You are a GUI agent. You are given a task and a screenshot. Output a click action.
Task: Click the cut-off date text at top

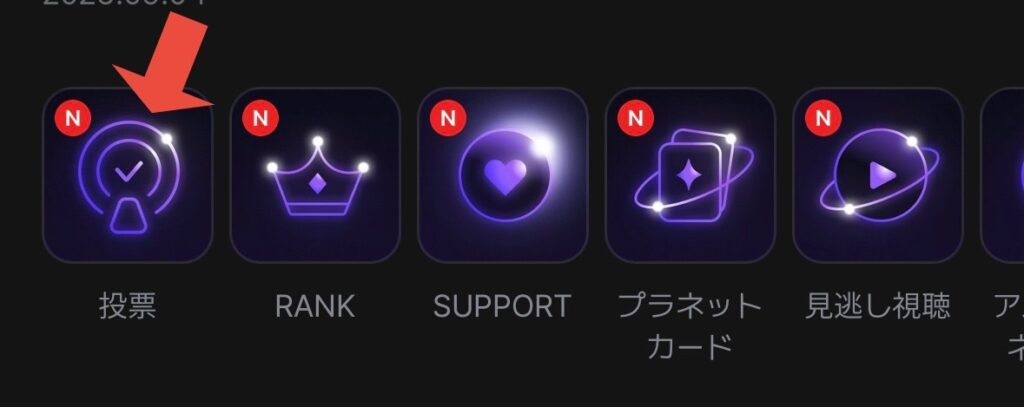pyautogui.click(x=124, y=2)
